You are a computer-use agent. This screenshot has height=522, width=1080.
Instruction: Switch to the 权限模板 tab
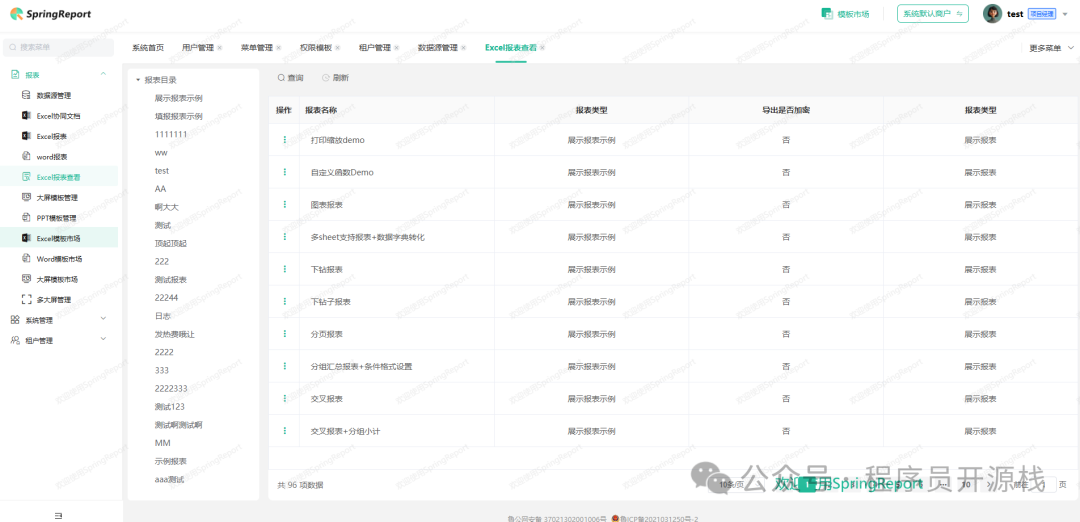click(x=316, y=48)
